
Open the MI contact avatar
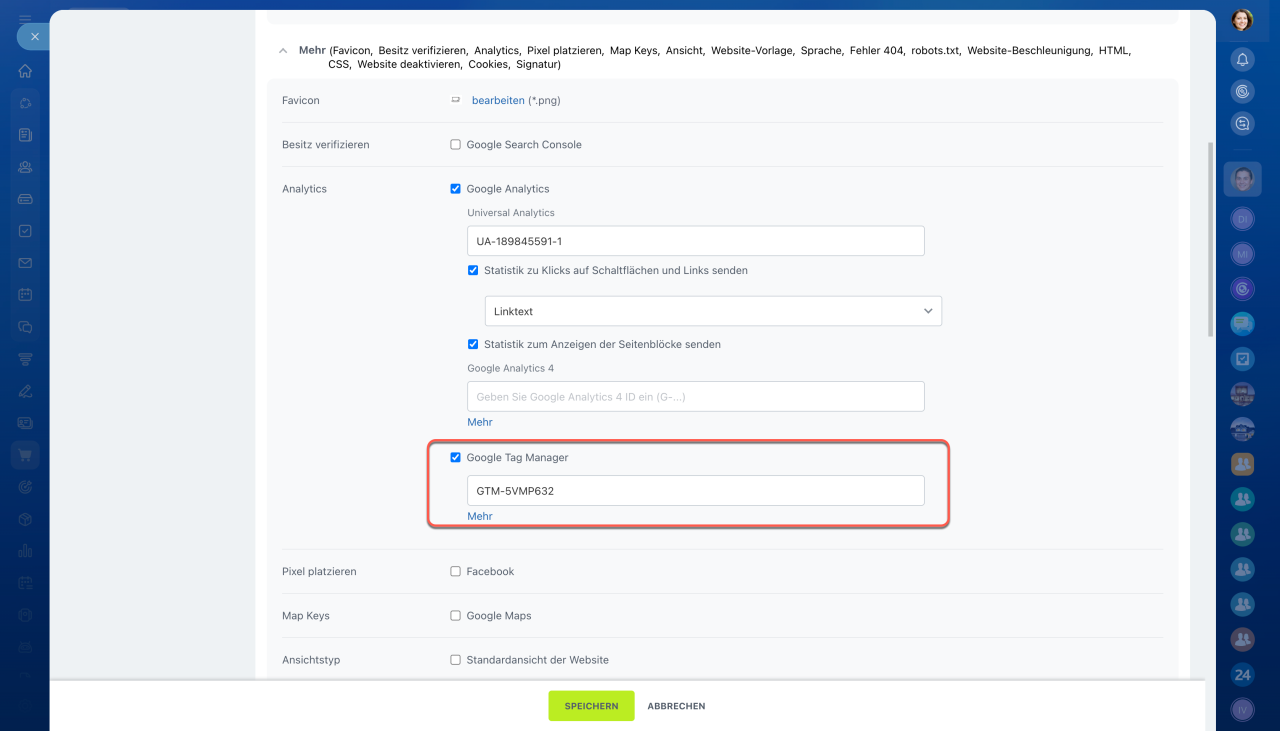1242,254
